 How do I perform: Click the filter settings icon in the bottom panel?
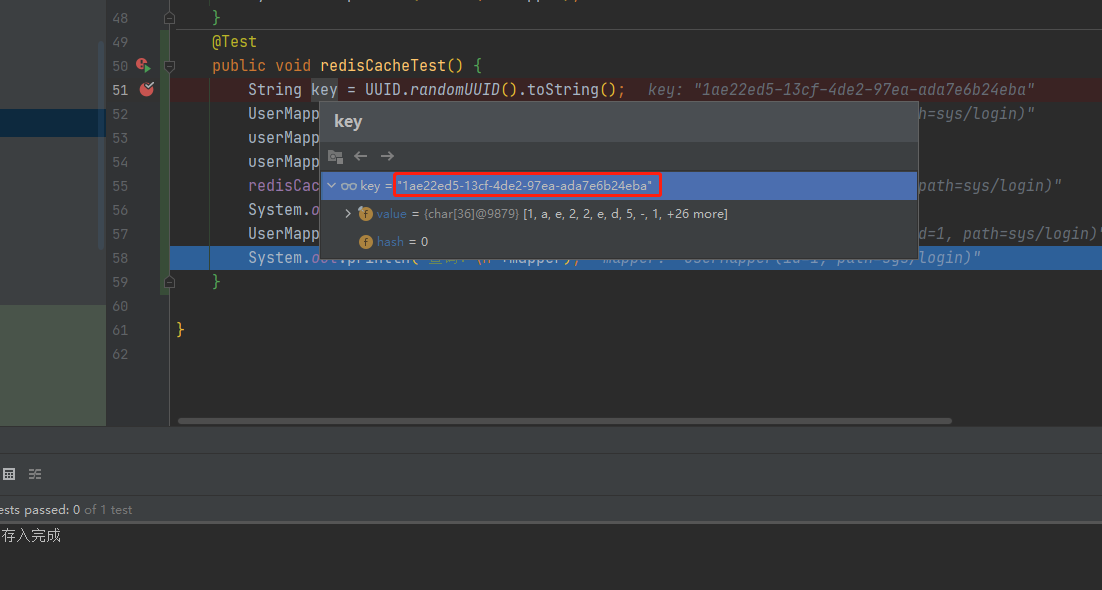pyautogui.click(x=34, y=473)
